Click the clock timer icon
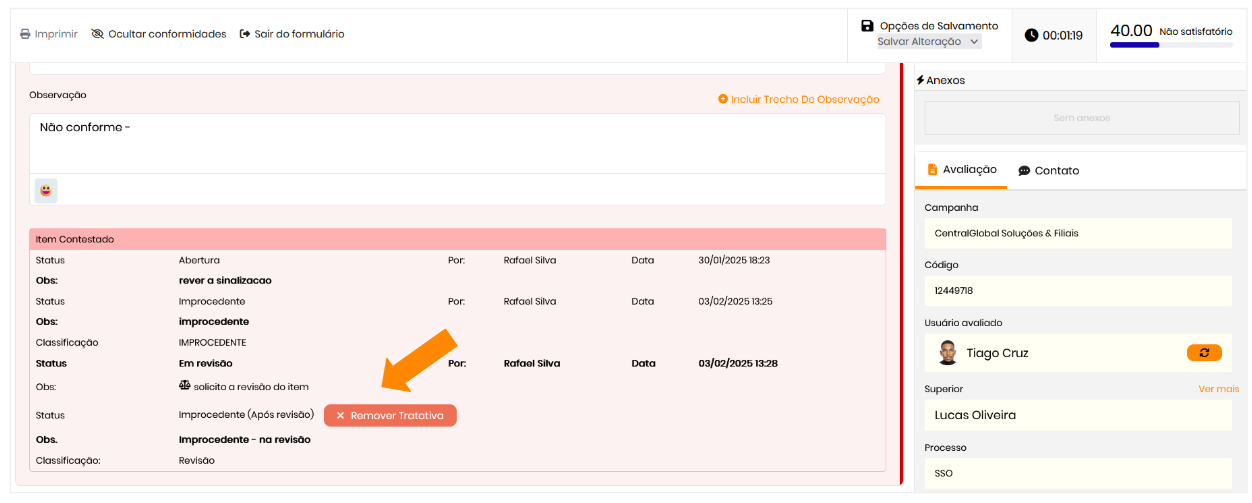 pyautogui.click(x=1031, y=35)
